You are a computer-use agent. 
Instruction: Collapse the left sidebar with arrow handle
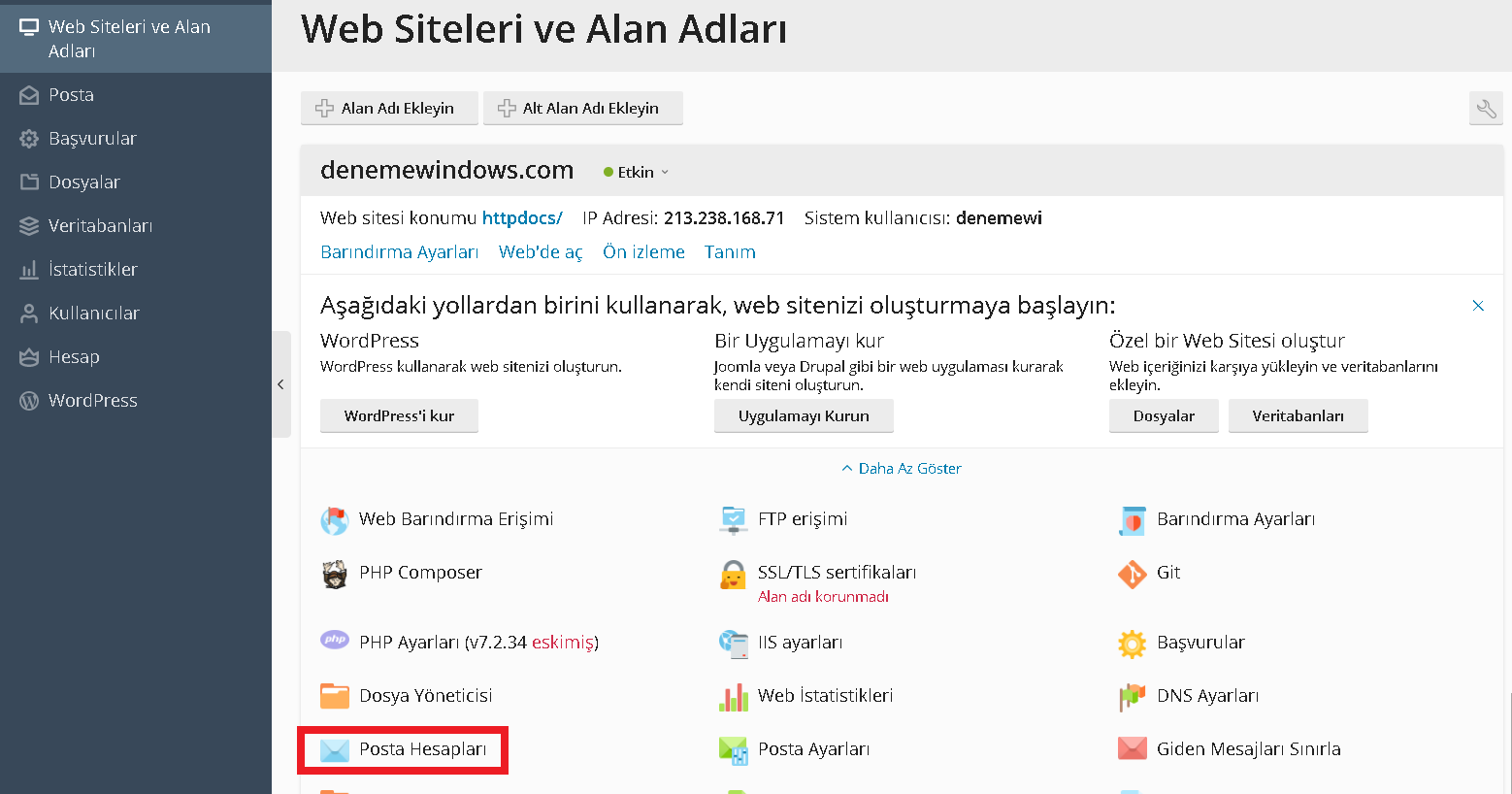coord(280,384)
